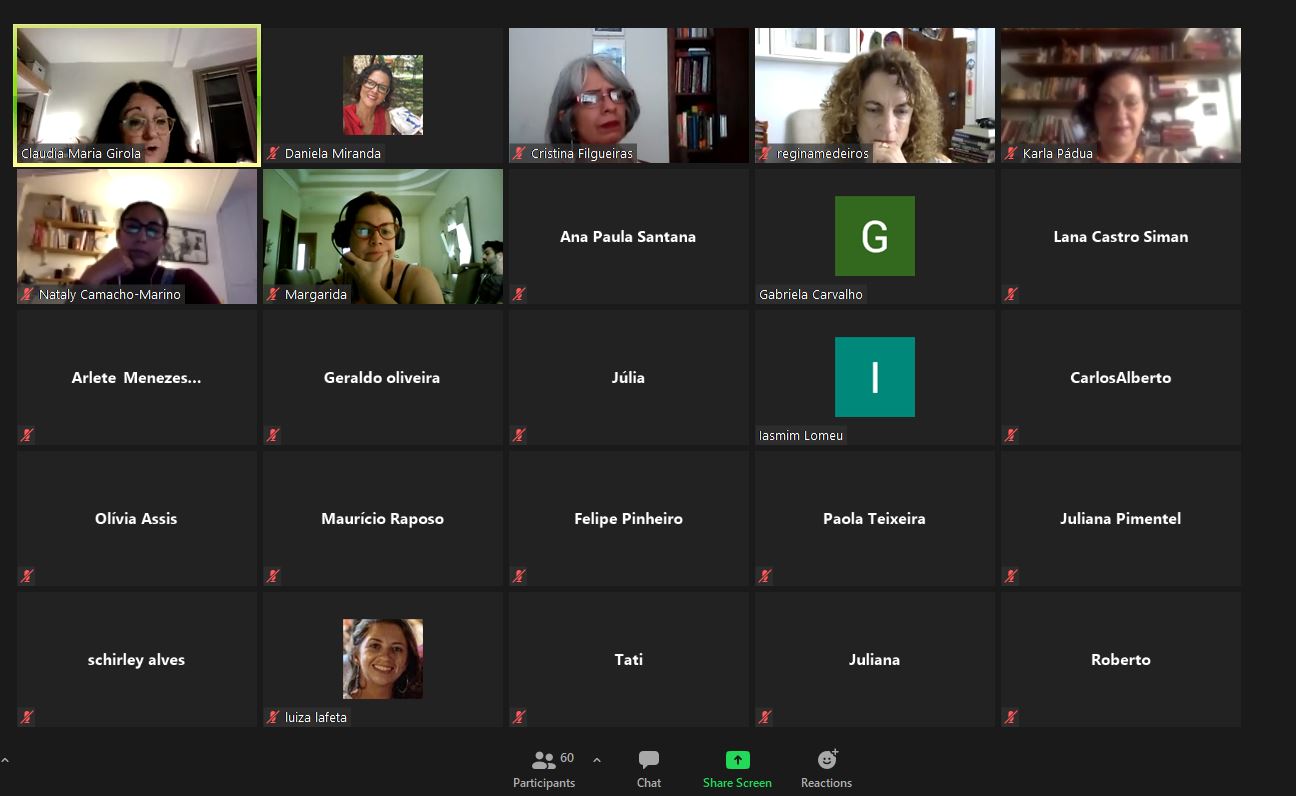Click muted mic icon in Arlete Menezes tile

(x=27, y=435)
